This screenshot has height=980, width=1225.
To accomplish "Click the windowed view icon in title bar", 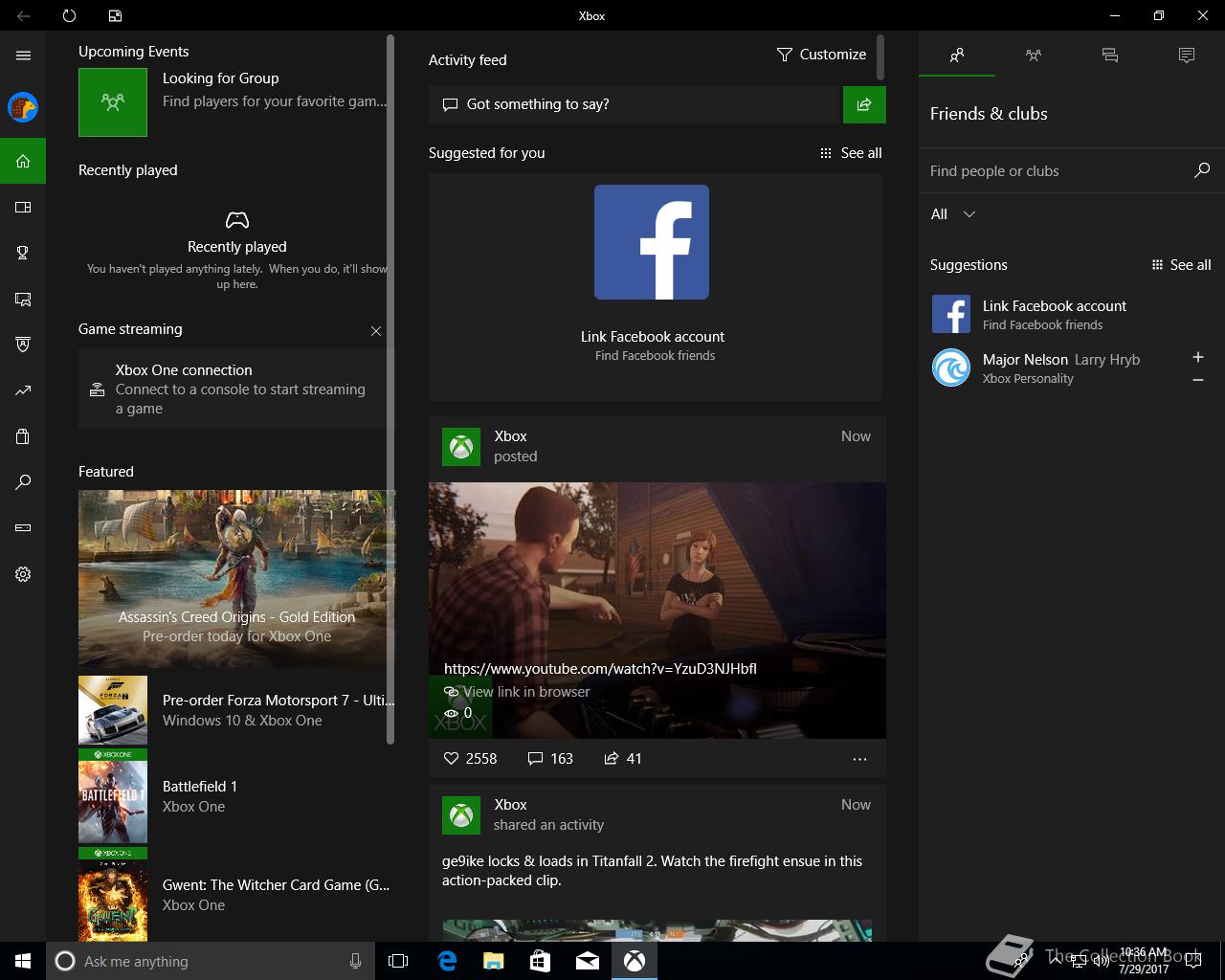I will 115,15.
